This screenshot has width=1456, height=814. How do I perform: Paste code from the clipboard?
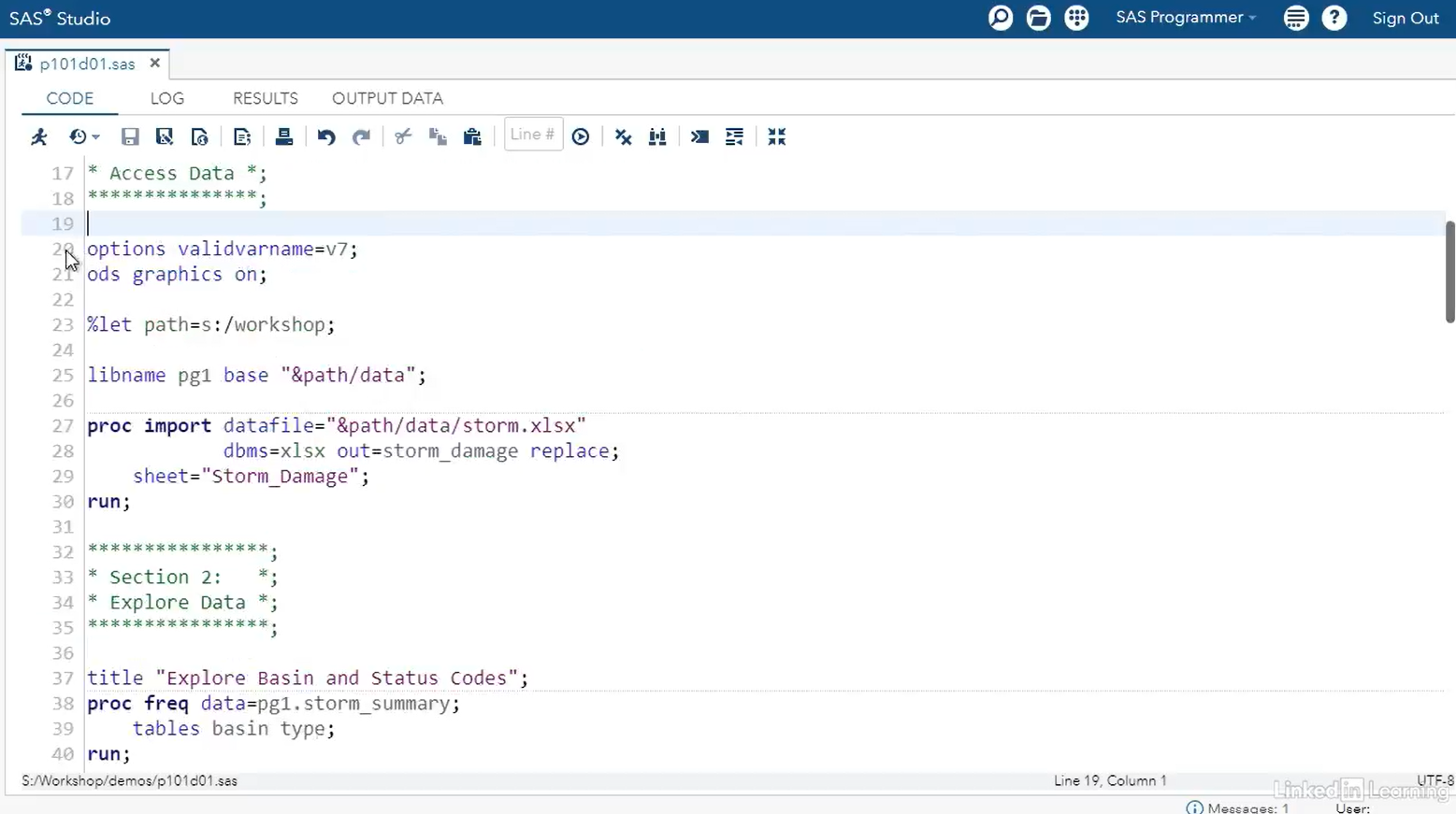click(472, 136)
